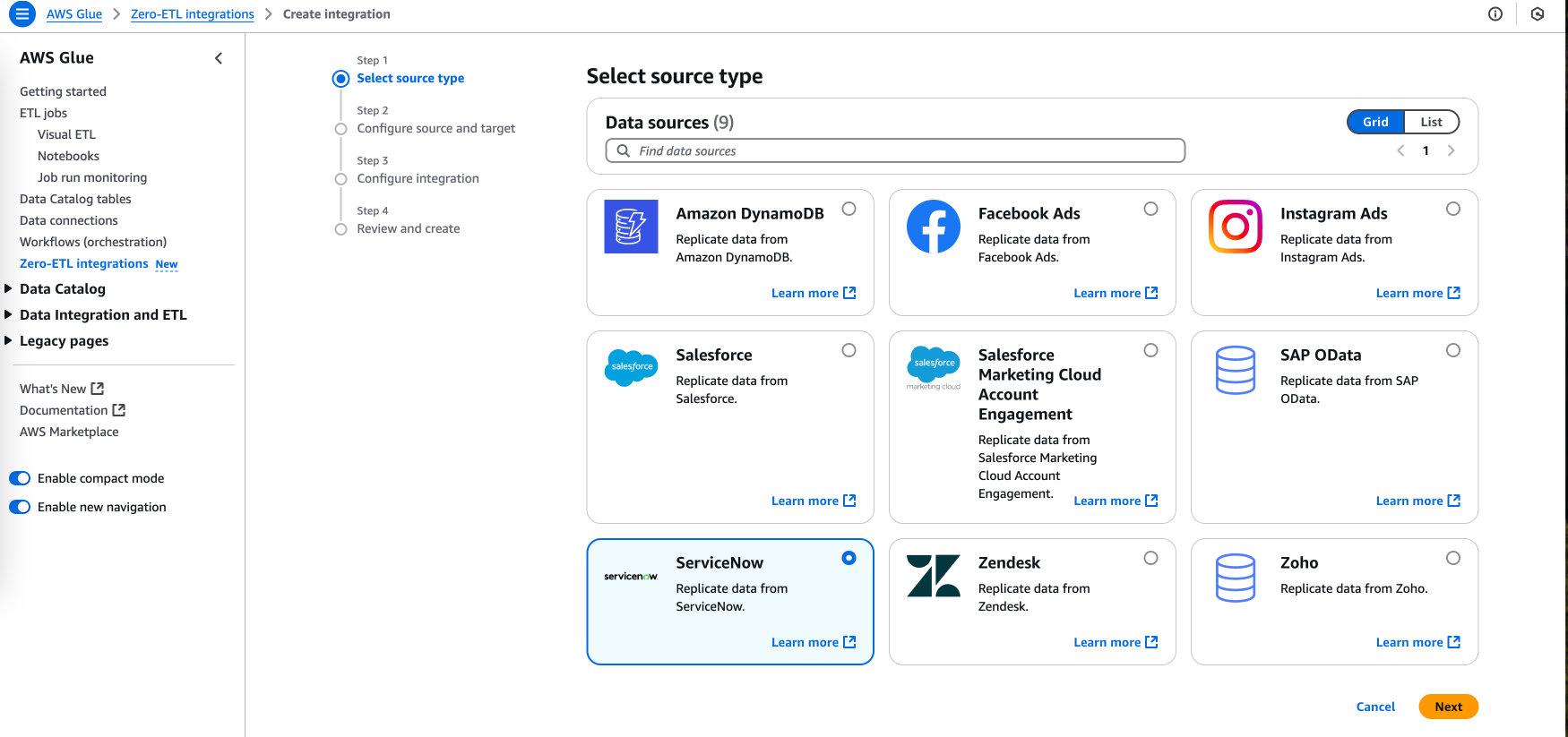Open the hamburger navigation menu icon

(x=22, y=14)
